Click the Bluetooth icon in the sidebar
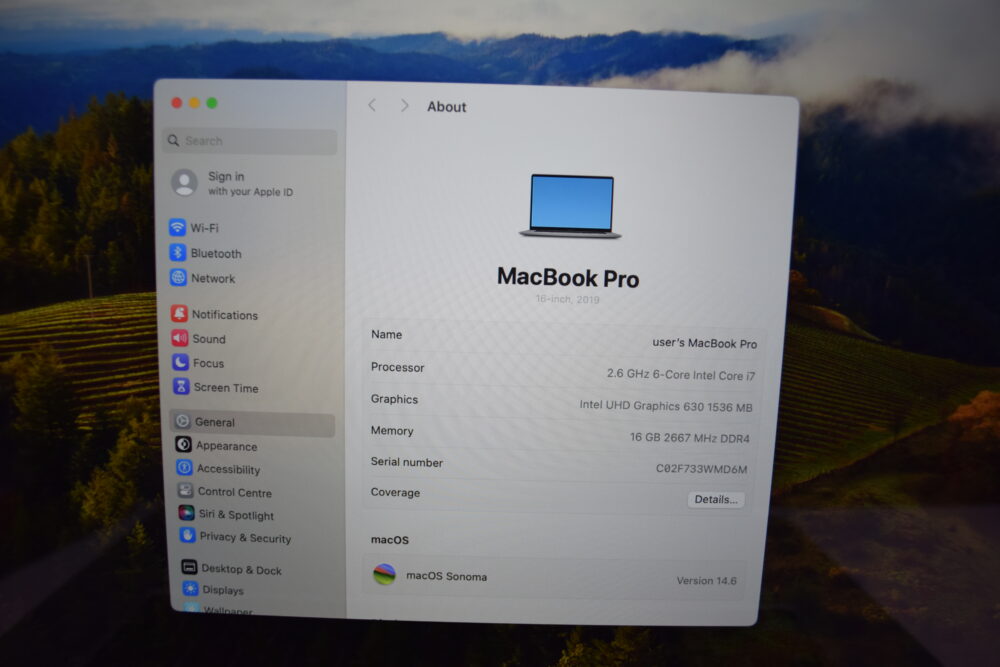The height and width of the screenshot is (667, 1000). 178,253
